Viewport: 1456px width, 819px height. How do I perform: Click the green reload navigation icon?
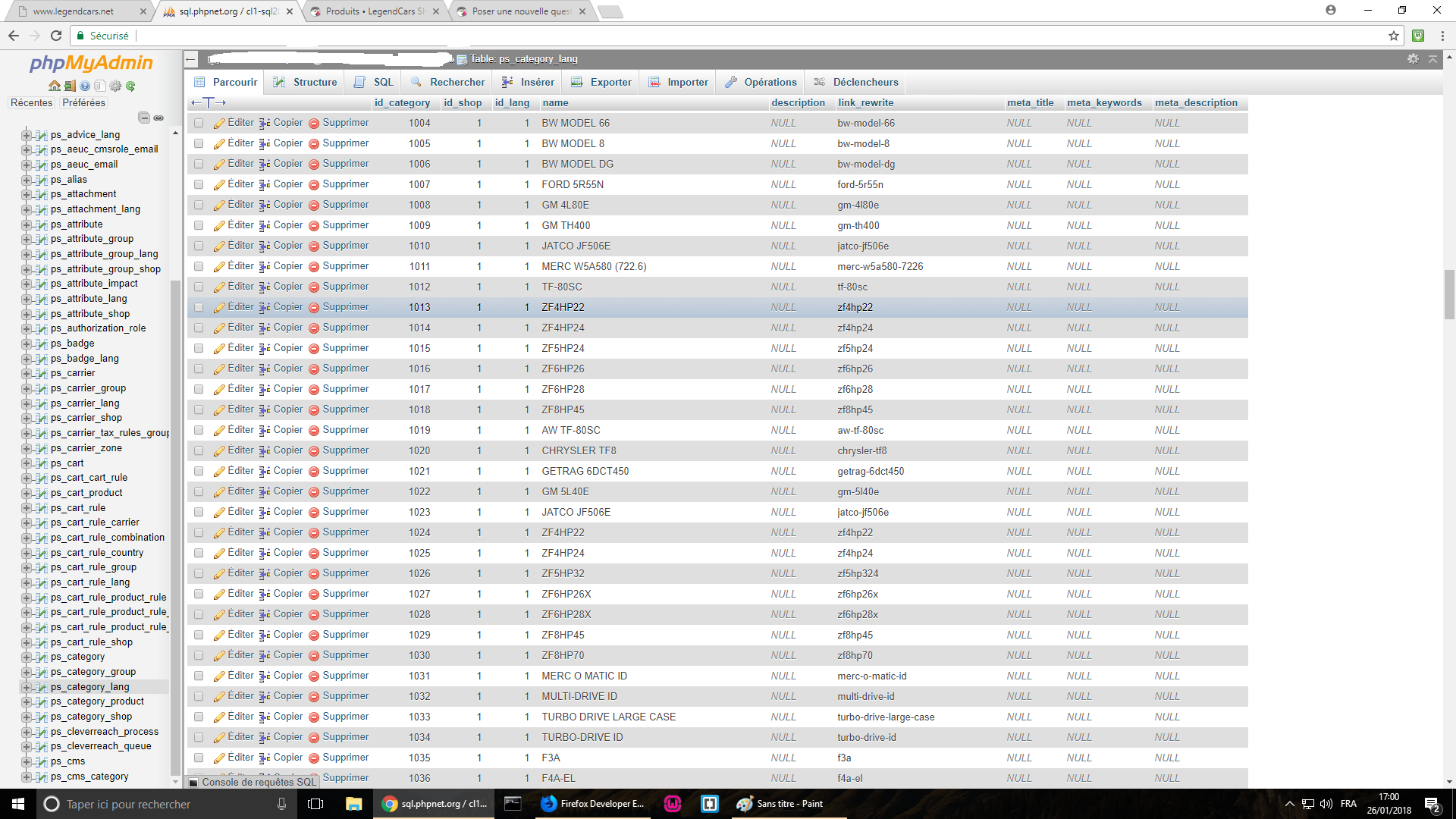coord(130,86)
